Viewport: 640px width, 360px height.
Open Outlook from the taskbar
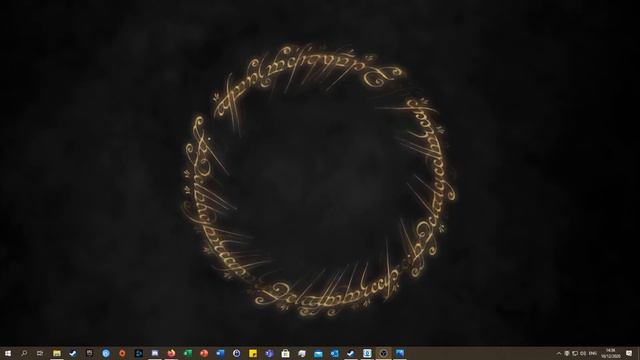tap(334, 353)
